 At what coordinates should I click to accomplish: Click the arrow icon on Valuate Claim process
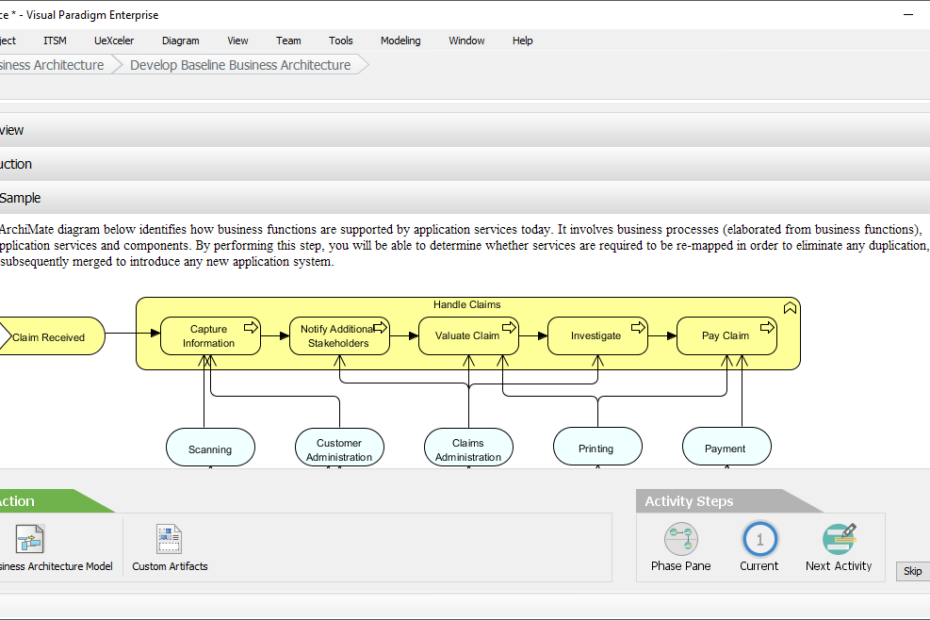coord(509,326)
